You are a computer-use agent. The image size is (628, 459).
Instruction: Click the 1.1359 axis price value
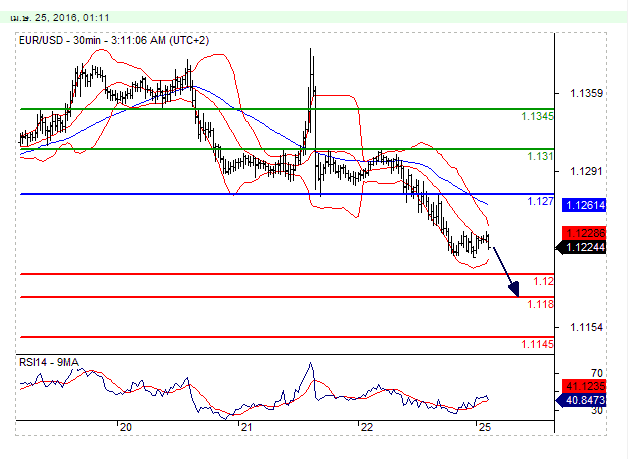pos(586,93)
